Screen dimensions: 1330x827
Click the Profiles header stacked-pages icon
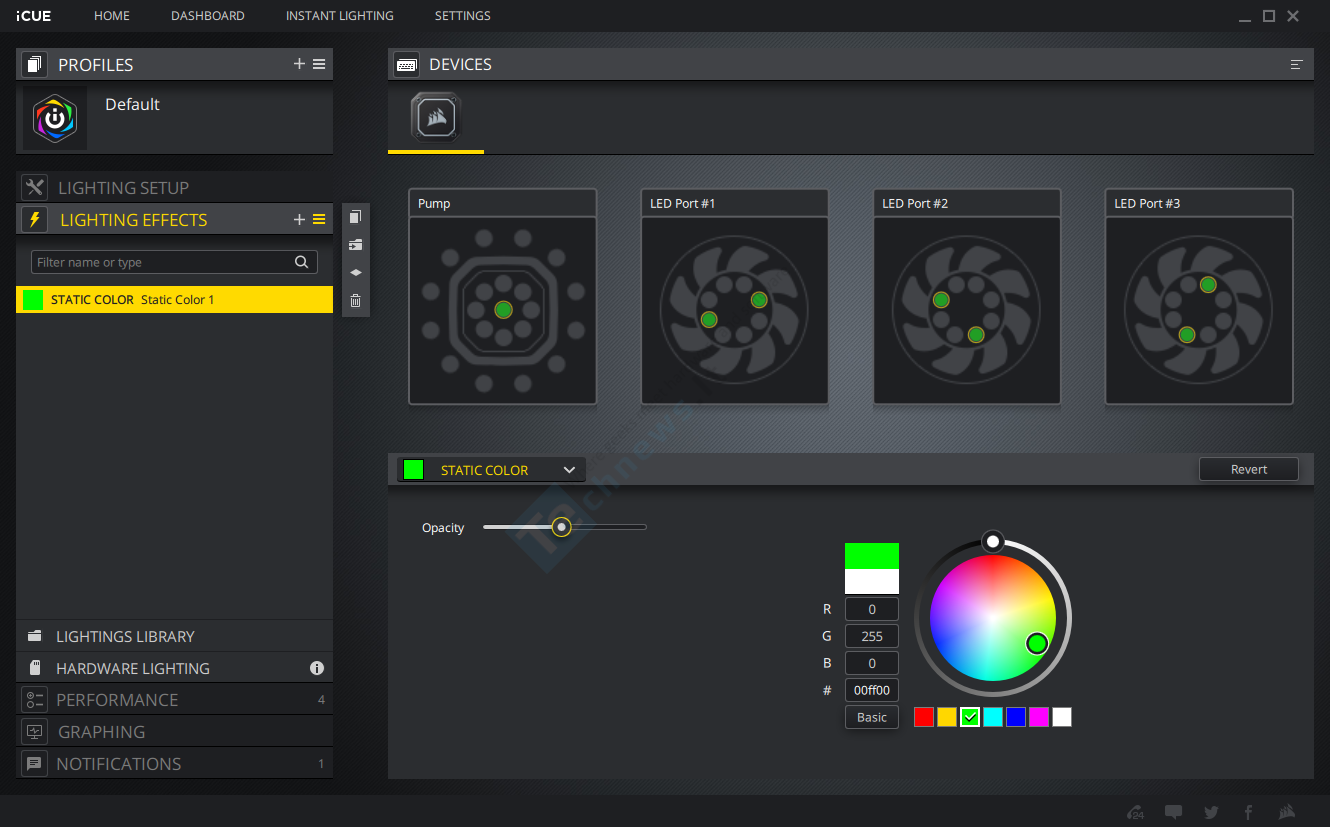click(36, 64)
